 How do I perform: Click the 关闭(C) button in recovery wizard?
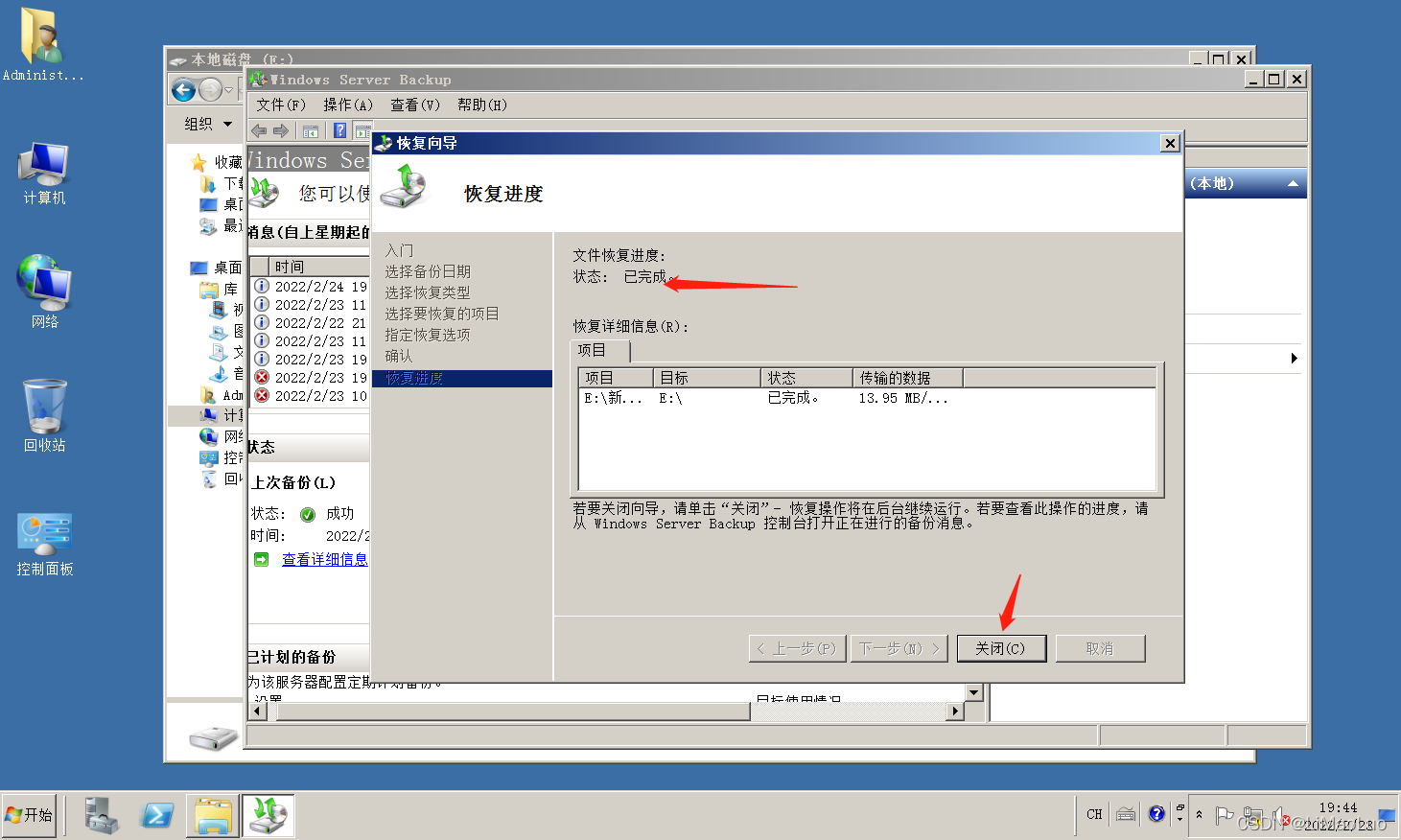coord(1000,648)
